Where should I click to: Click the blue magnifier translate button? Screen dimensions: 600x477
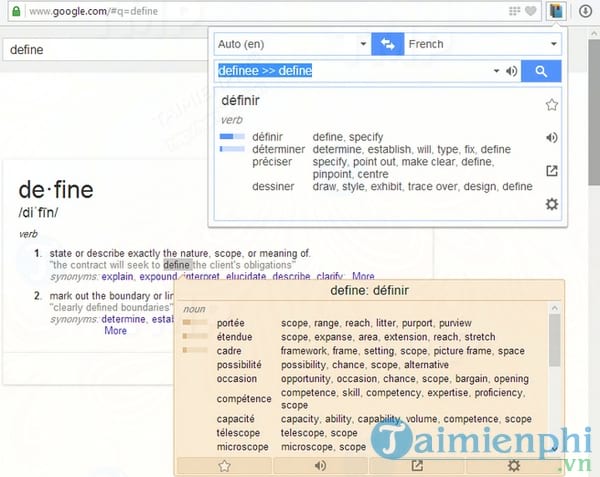[541, 71]
